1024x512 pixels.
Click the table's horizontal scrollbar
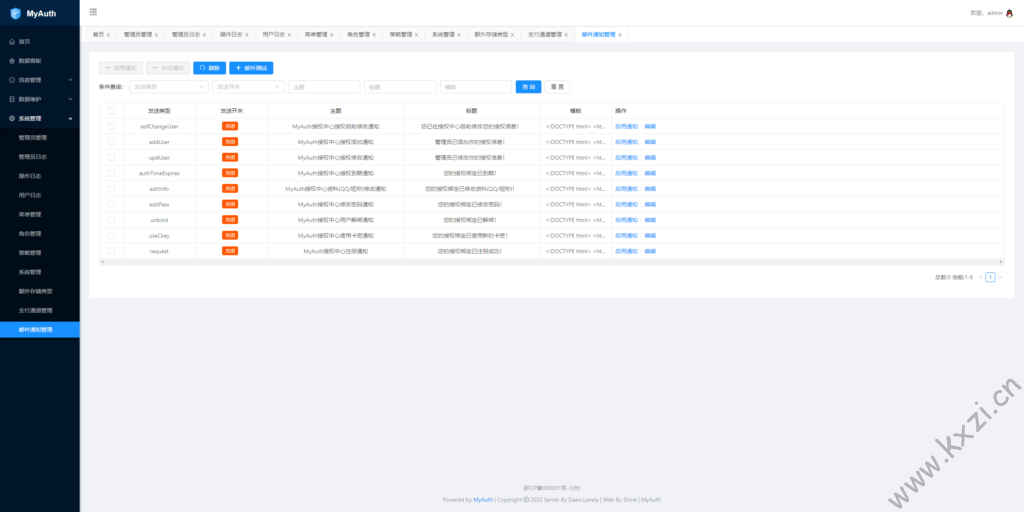[551, 263]
